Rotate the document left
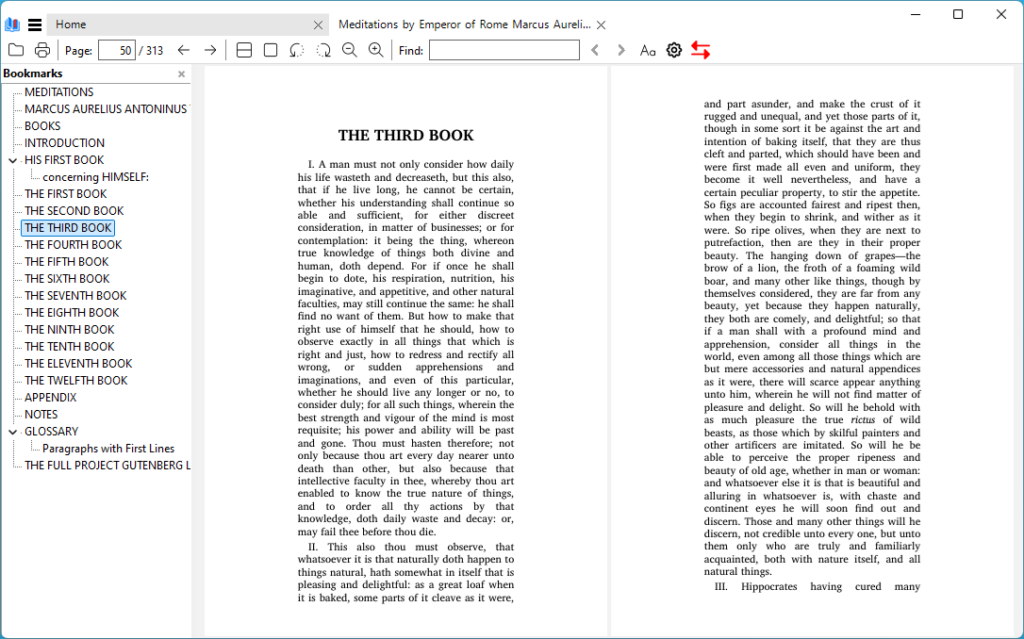The image size is (1024, 639). click(296, 50)
